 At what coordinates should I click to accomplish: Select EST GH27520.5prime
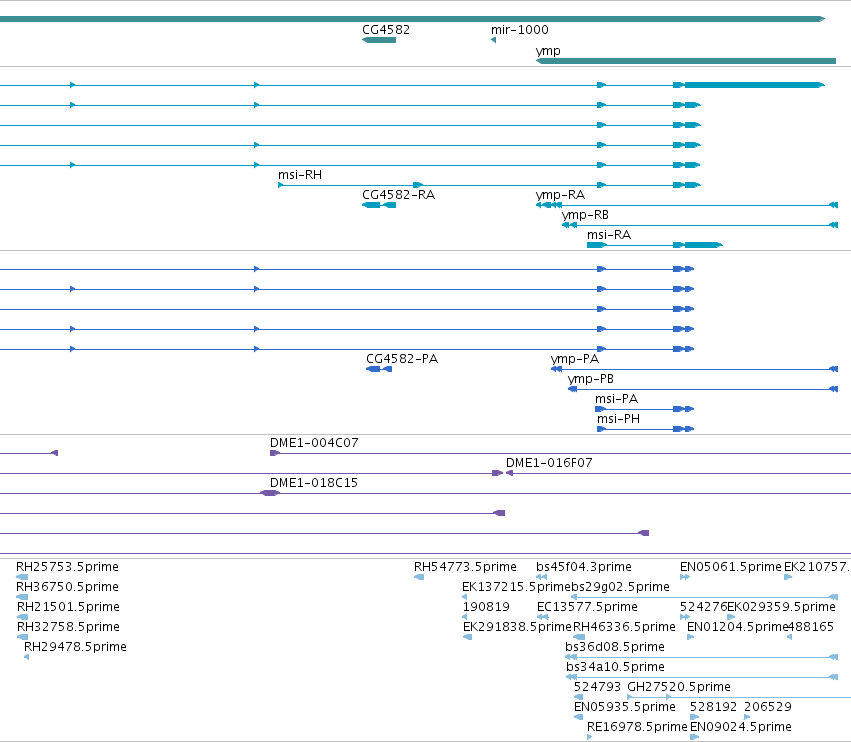tap(679, 688)
